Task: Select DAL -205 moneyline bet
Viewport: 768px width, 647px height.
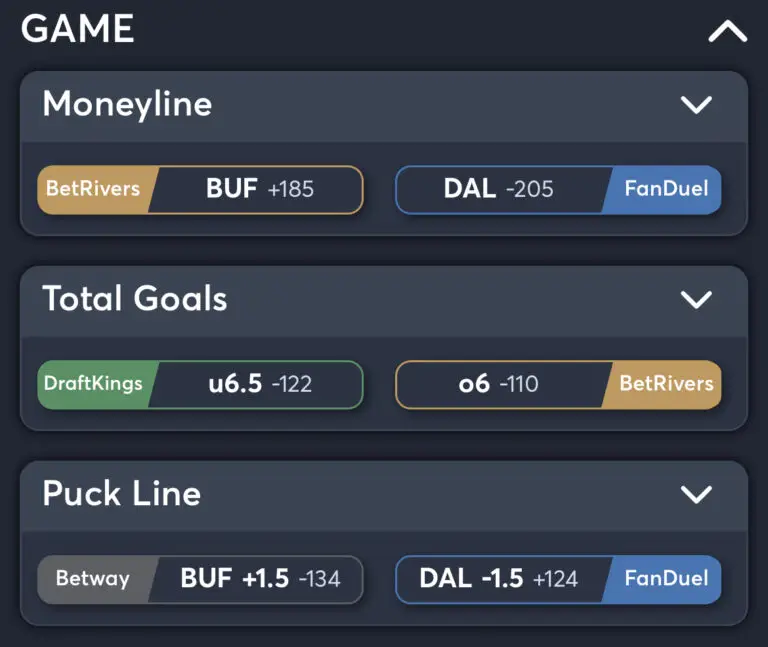Action: (499, 189)
